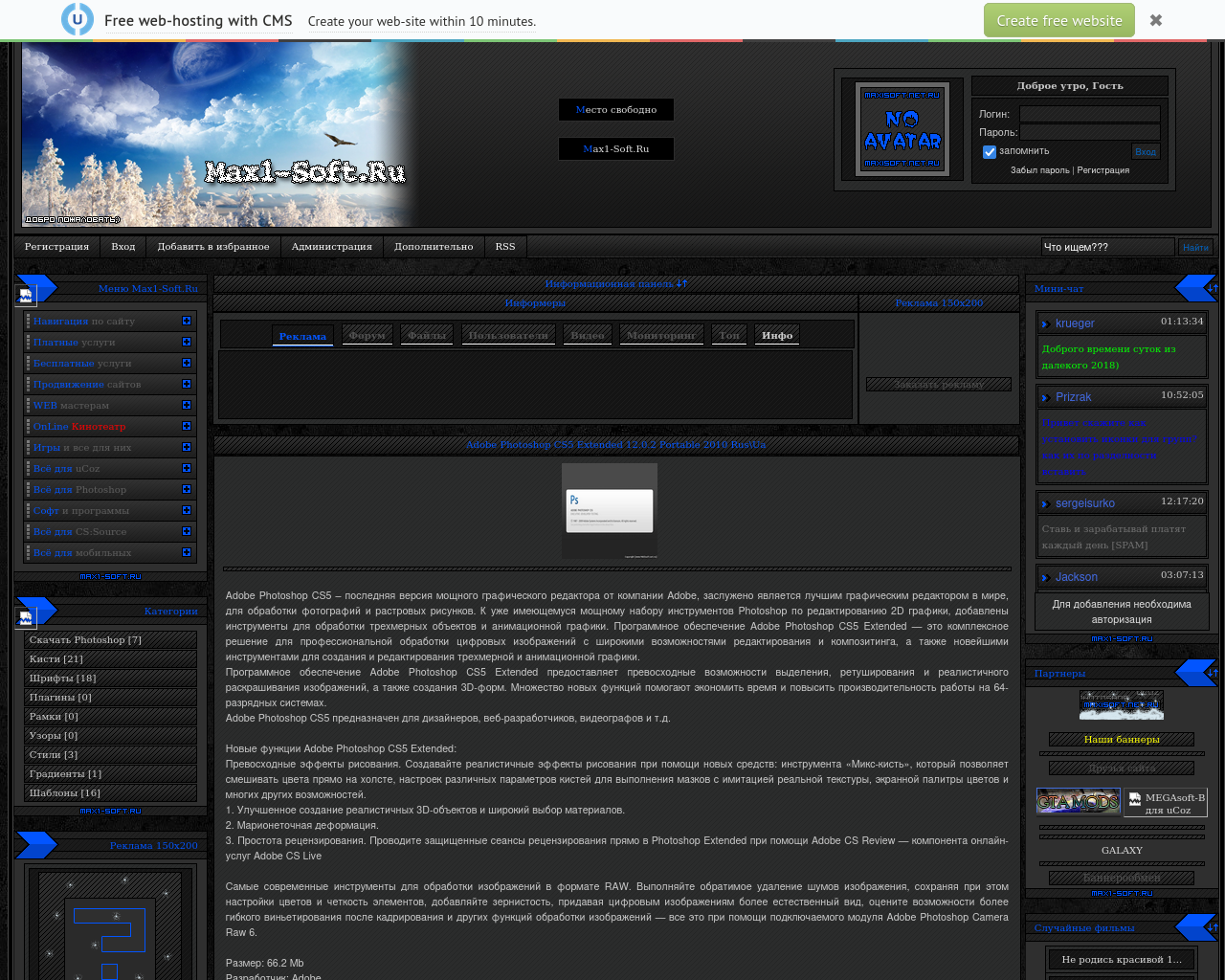Click the Create free website button
Viewport: 1225px width, 980px height.
tap(1059, 20)
